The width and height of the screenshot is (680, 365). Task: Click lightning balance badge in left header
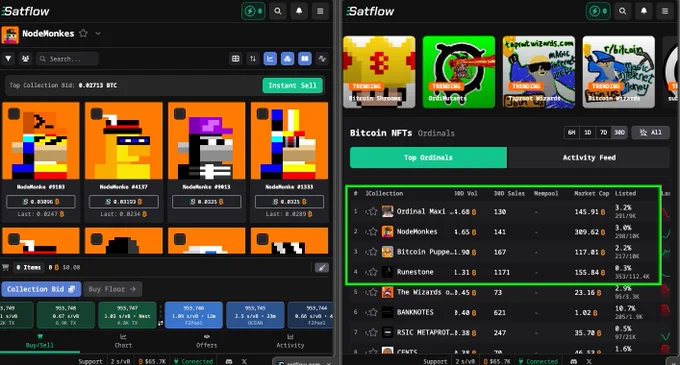pos(253,11)
